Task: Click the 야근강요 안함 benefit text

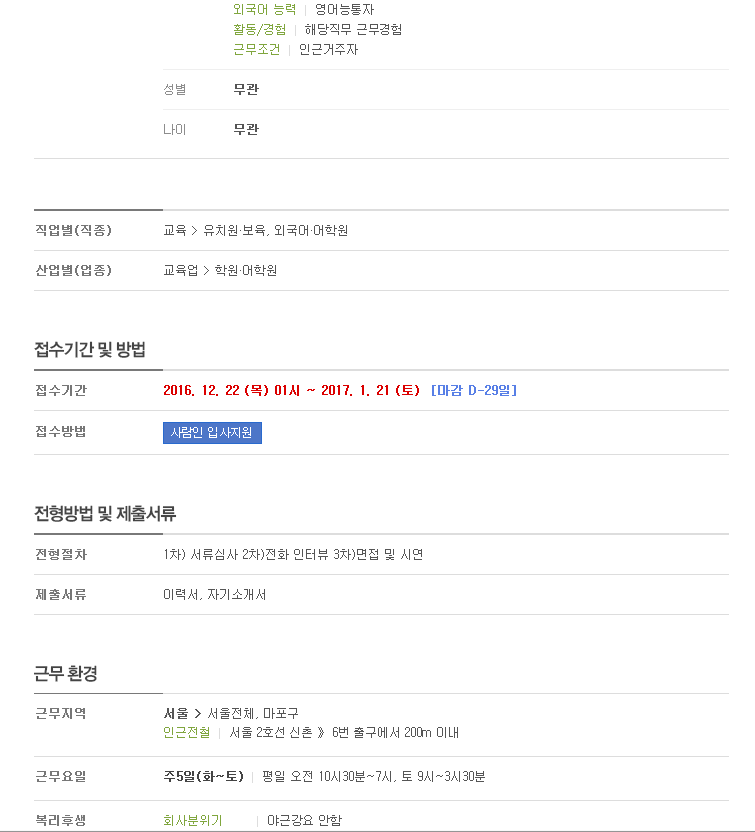Action: [x=305, y=820]
